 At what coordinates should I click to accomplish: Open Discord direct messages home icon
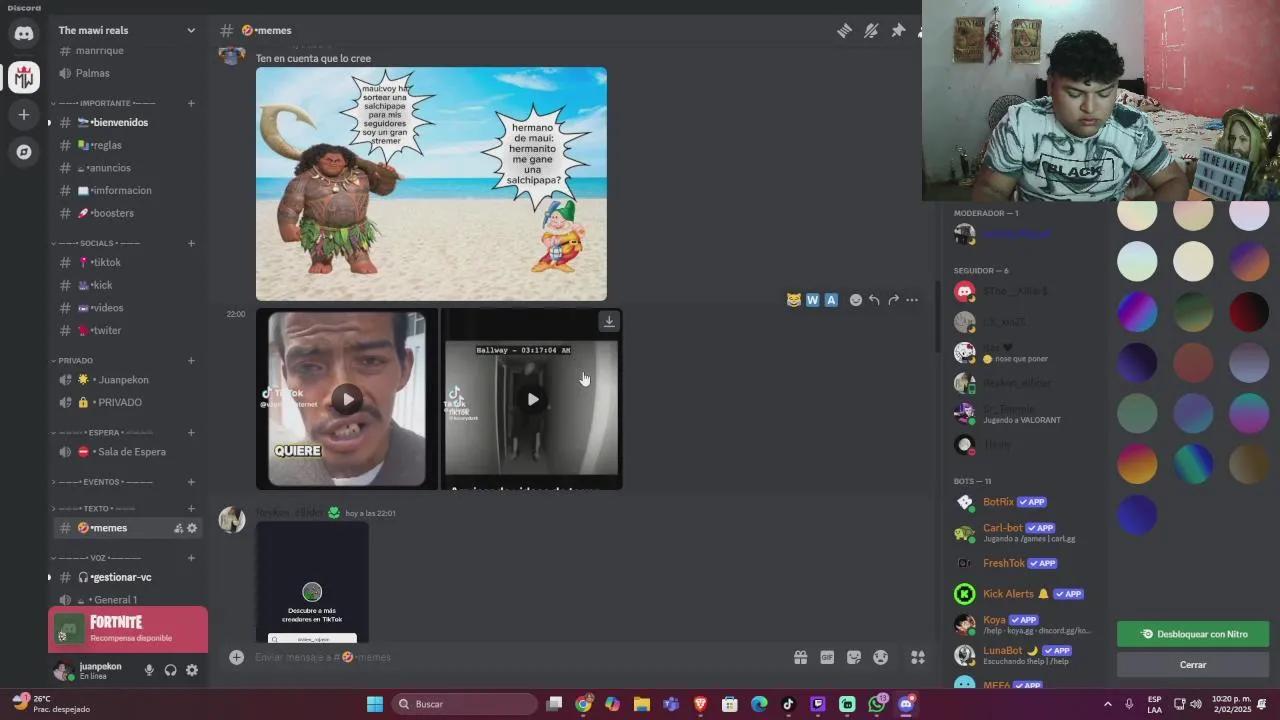[24, 34]
